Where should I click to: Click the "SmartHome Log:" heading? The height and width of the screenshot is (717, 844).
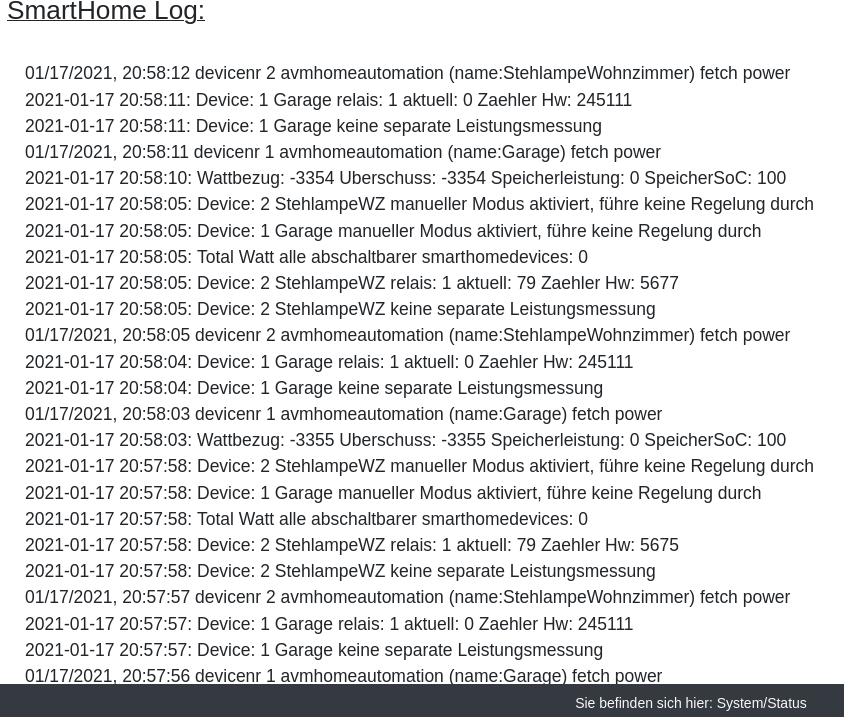coord(106,12)
